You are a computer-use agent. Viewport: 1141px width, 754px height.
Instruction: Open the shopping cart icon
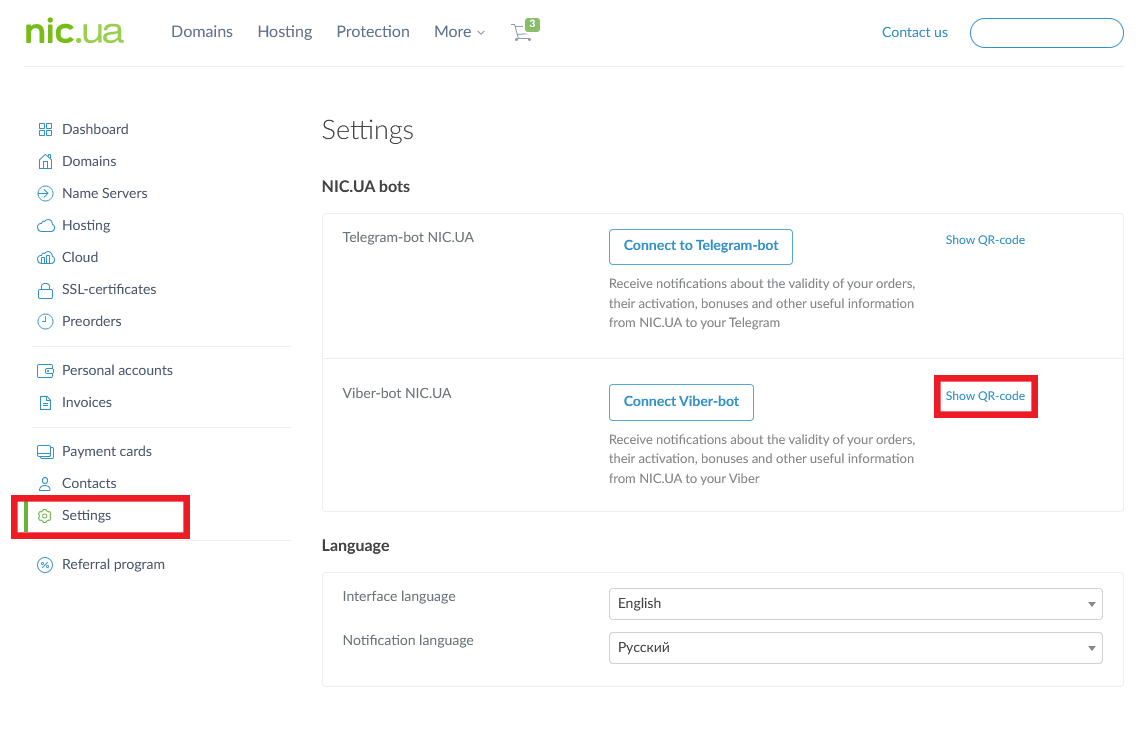(522, 32)
